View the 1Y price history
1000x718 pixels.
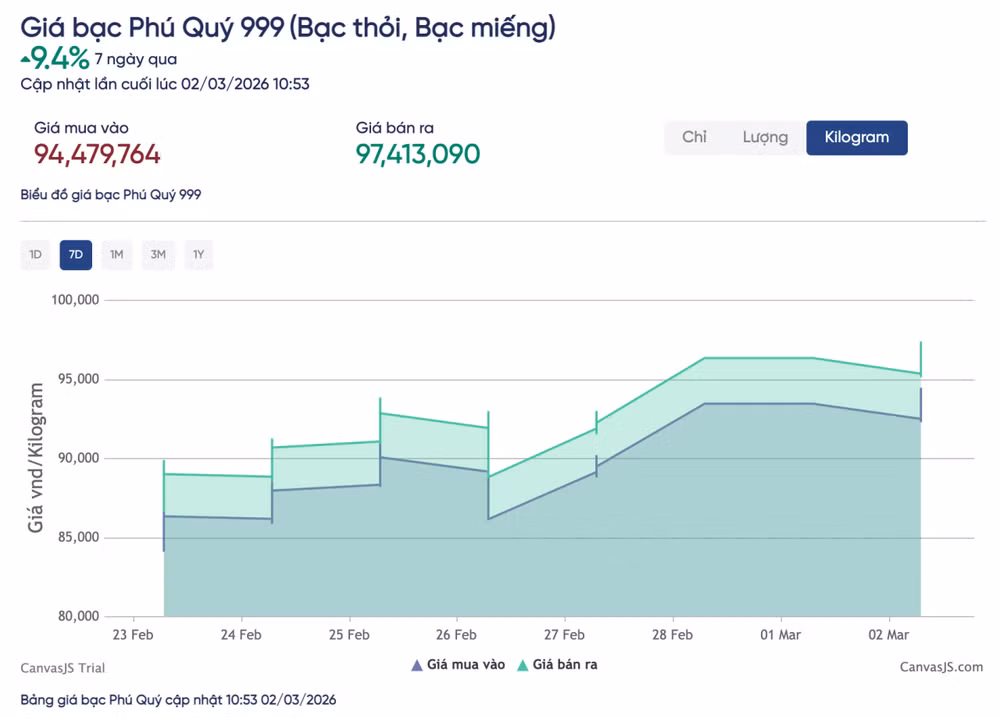click(x=198, y=255)
